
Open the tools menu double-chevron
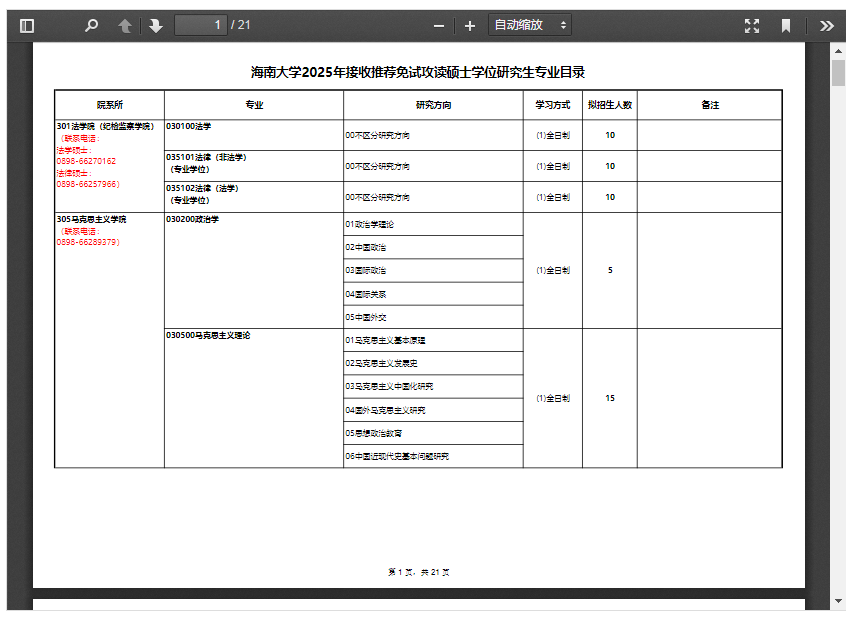(x=826, y=26)
